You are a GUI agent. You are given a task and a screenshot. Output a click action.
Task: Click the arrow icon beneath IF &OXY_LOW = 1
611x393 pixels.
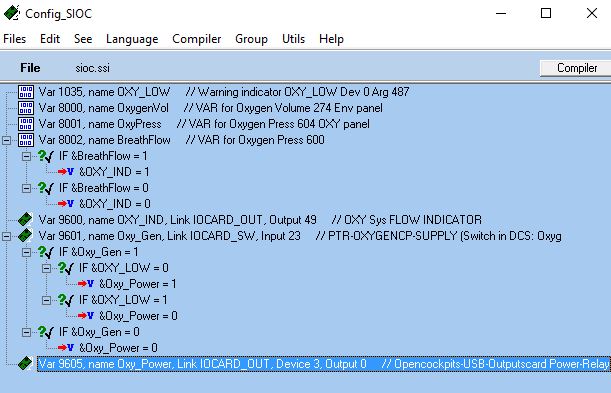[86, 316]
